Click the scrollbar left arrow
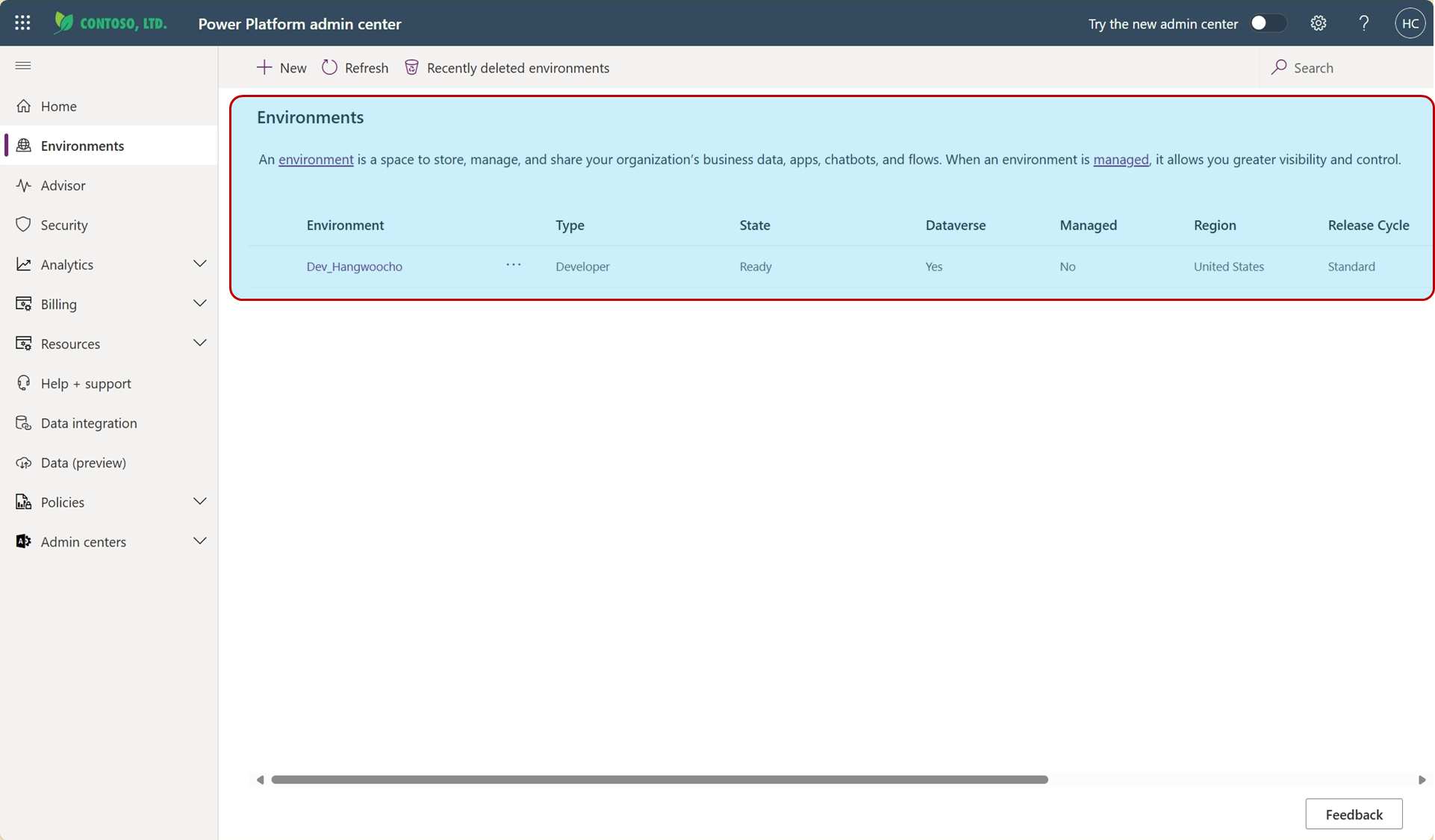This screenshot has width=1435, height=840. (x=260, y=780)
